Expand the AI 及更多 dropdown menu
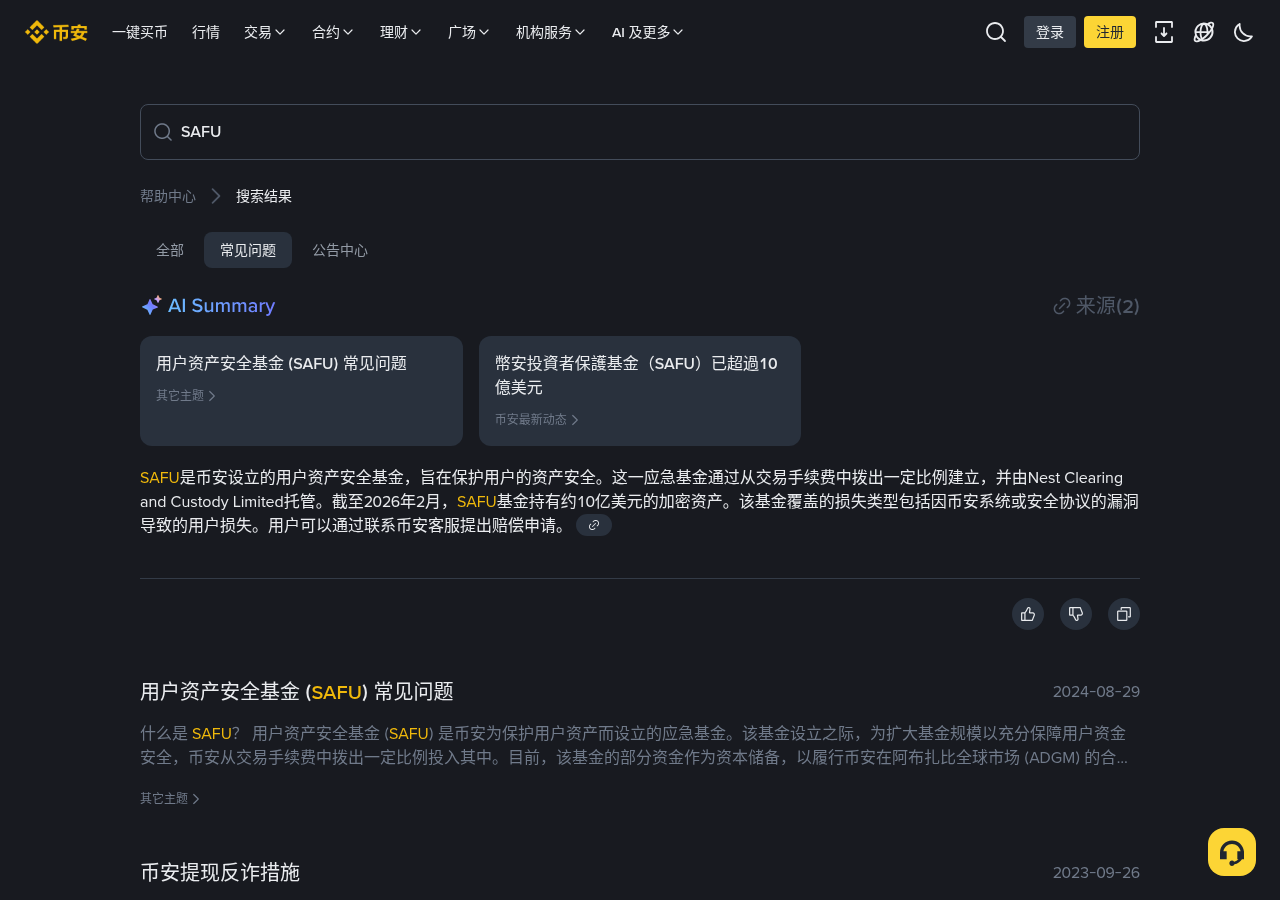This screenshot has height=900, width=1280. point(648,32)
